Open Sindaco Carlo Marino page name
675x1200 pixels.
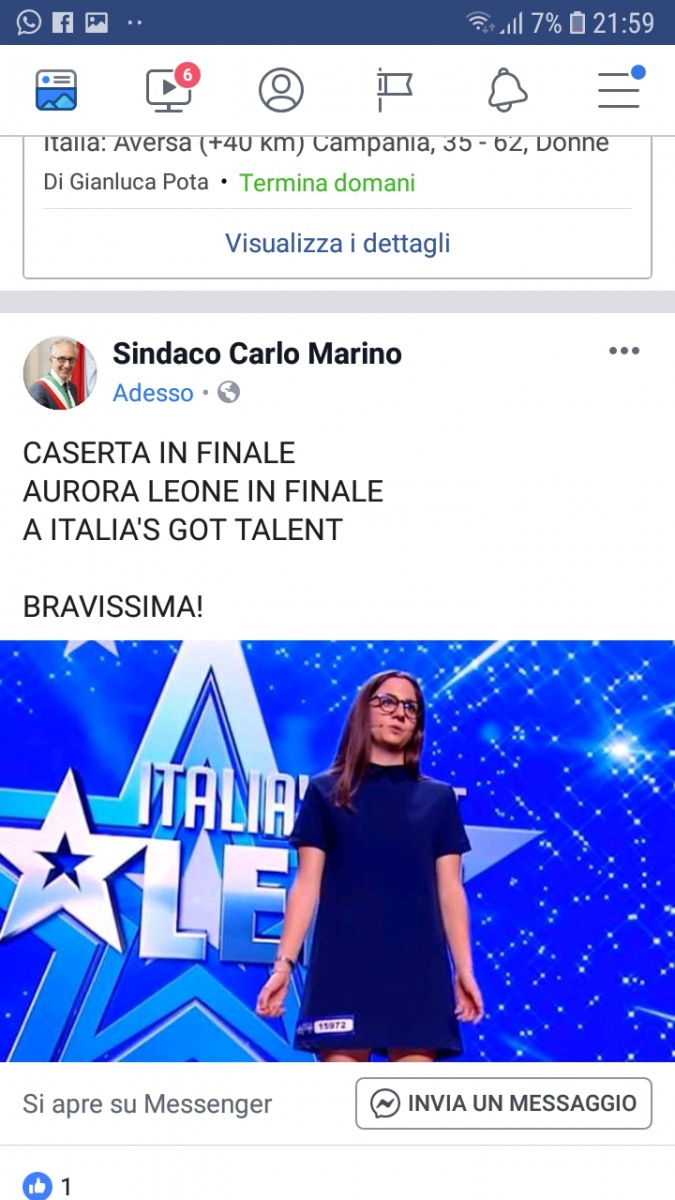[x=257, y=353]
